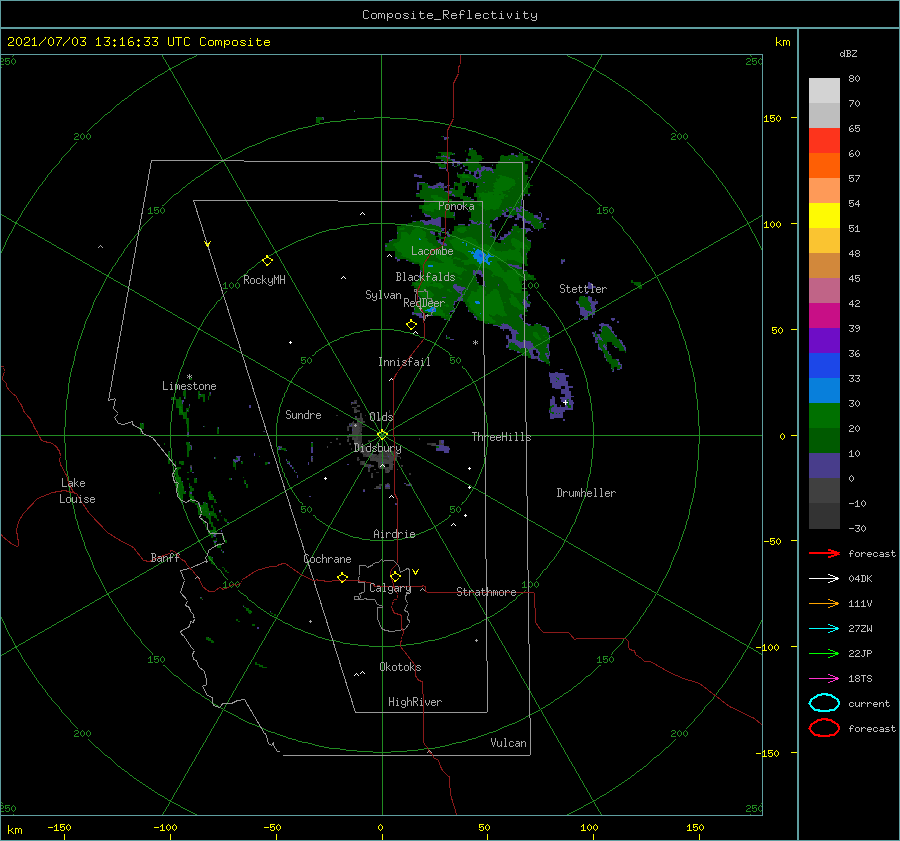
Task: Click the magenta 42 dBZ color swatch
Action: coord(824,315)
